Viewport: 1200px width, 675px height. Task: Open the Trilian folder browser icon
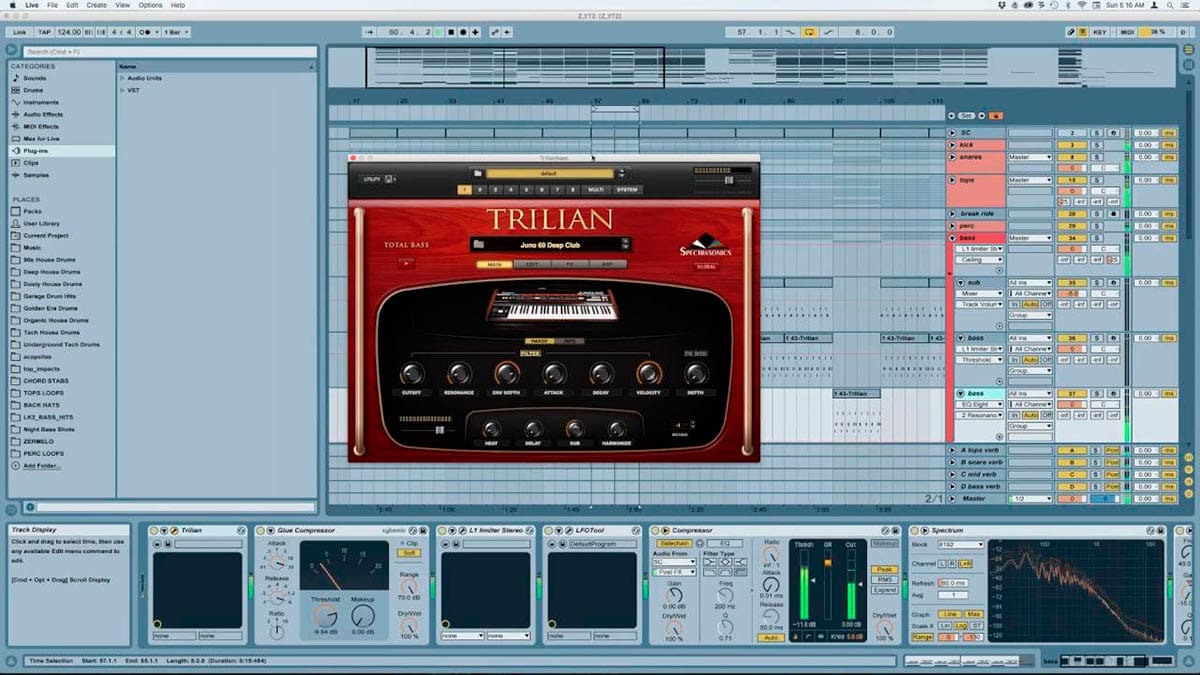[478, 173]
